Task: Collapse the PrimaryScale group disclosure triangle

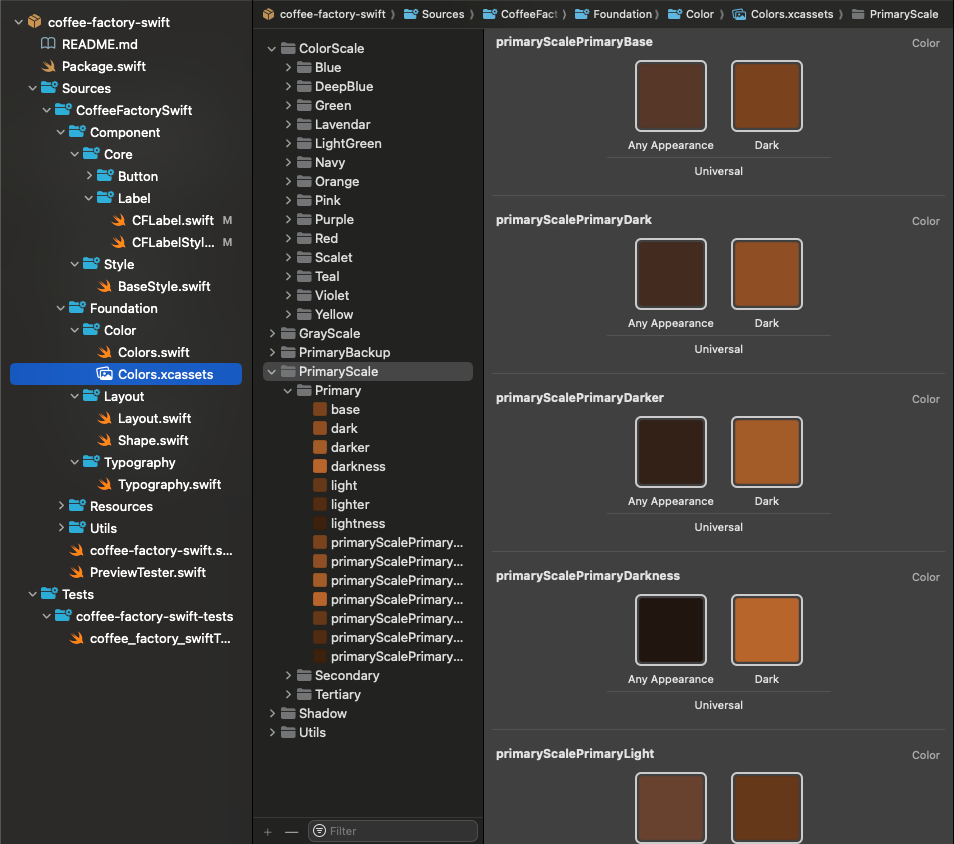Action: coord(272,371)
